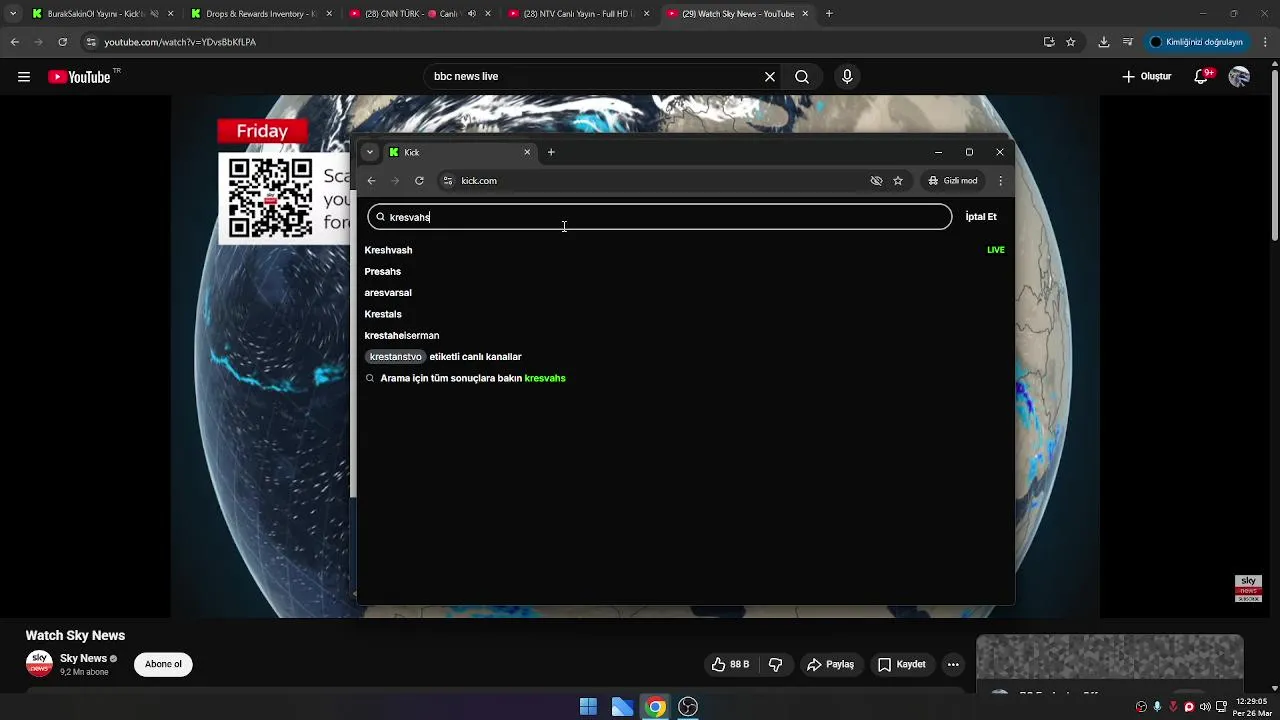The image size is (1280, 720).
Task: Reload the YouTube page
Action: (63, 42)
